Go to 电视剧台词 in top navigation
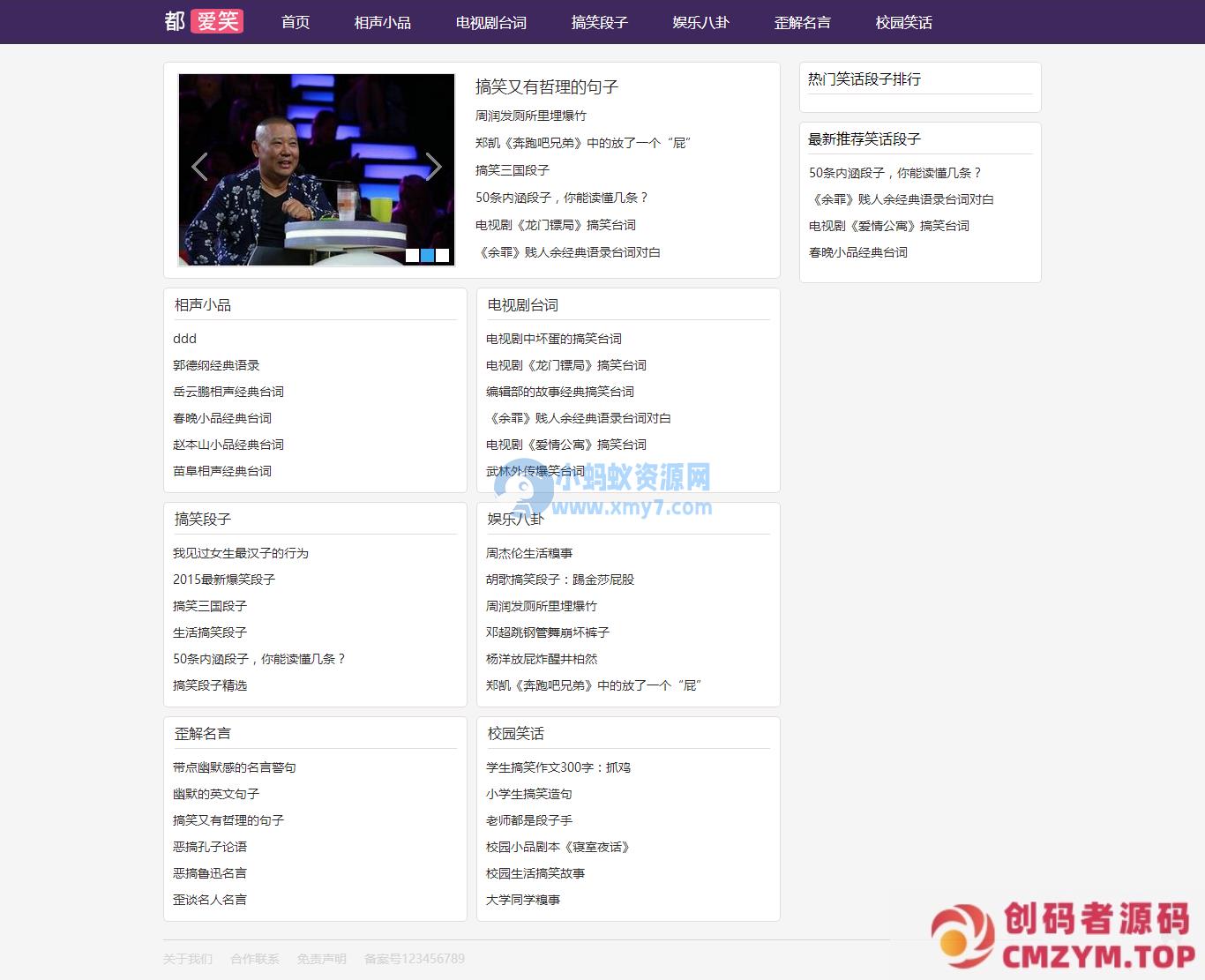 tap(490, 22)
